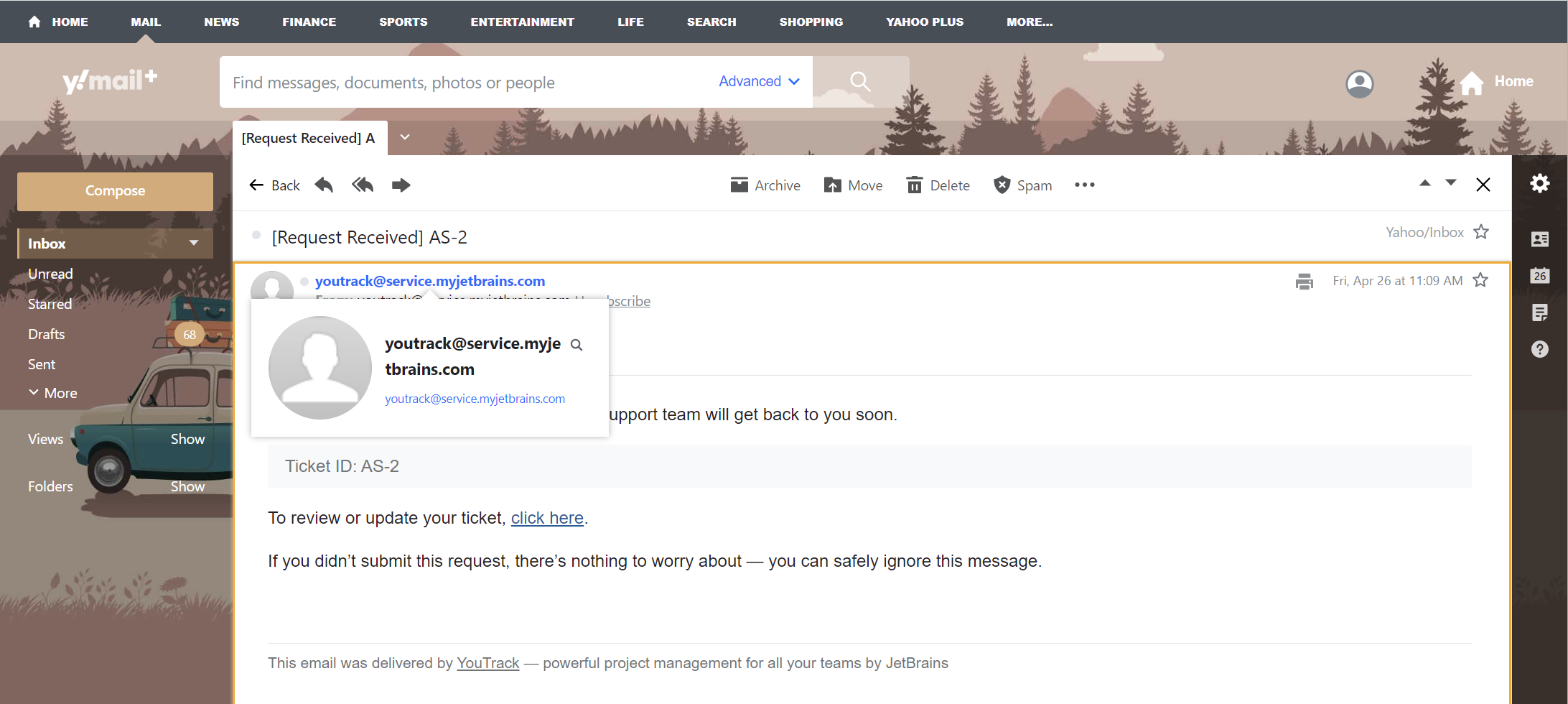The image size is (1568, 704).
Task: Open the Advanced search dropdown
Action: point(758,81)
